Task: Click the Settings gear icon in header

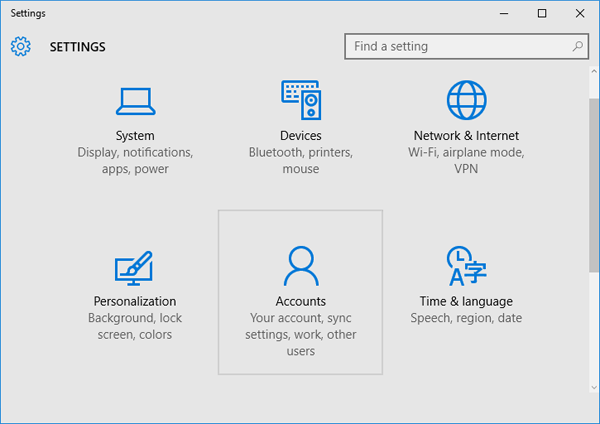Action: [x=21, y=47]
